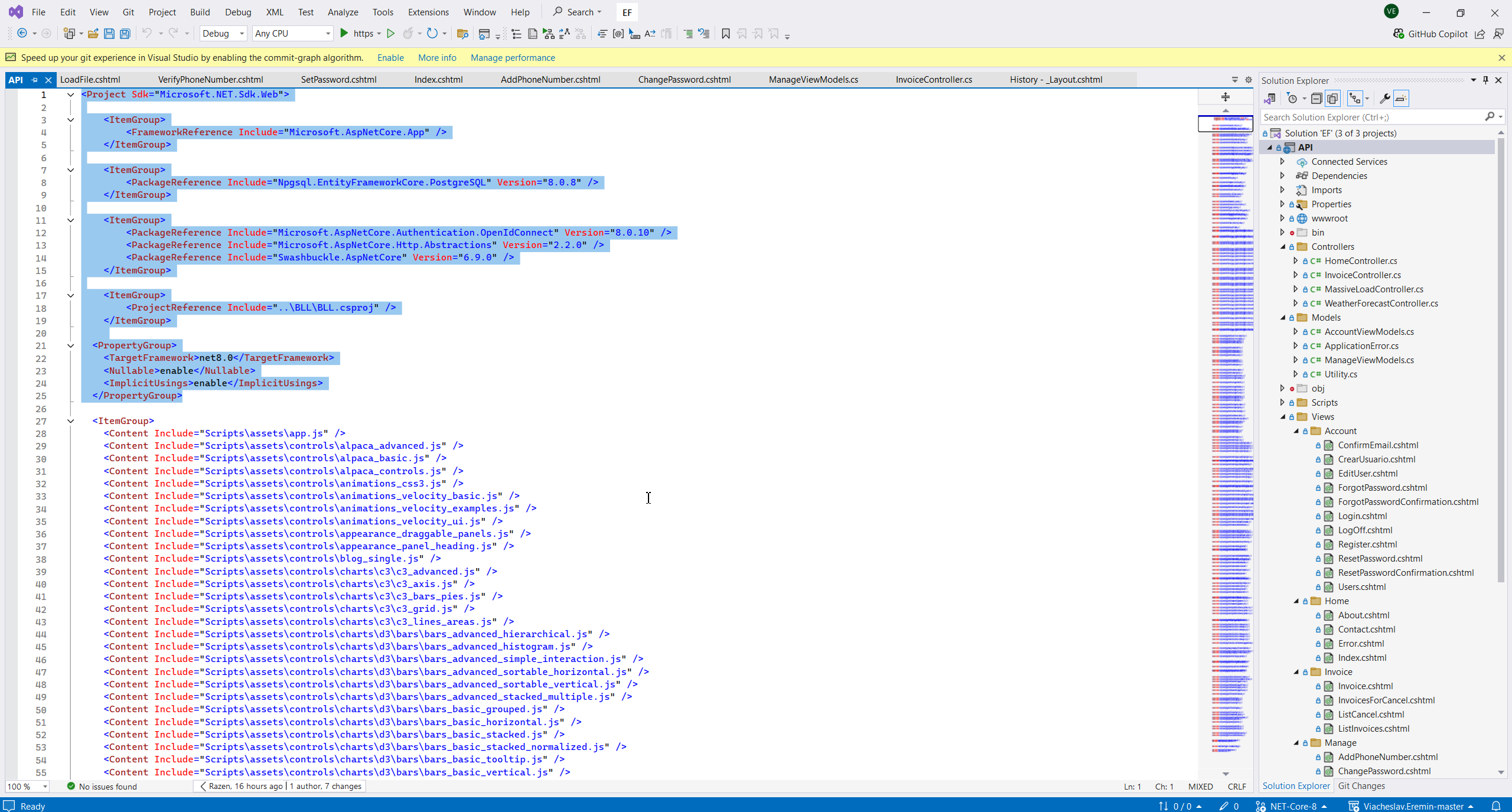
Task: Collapse All items in Solution Explorer
Action: coord(1317,99)
